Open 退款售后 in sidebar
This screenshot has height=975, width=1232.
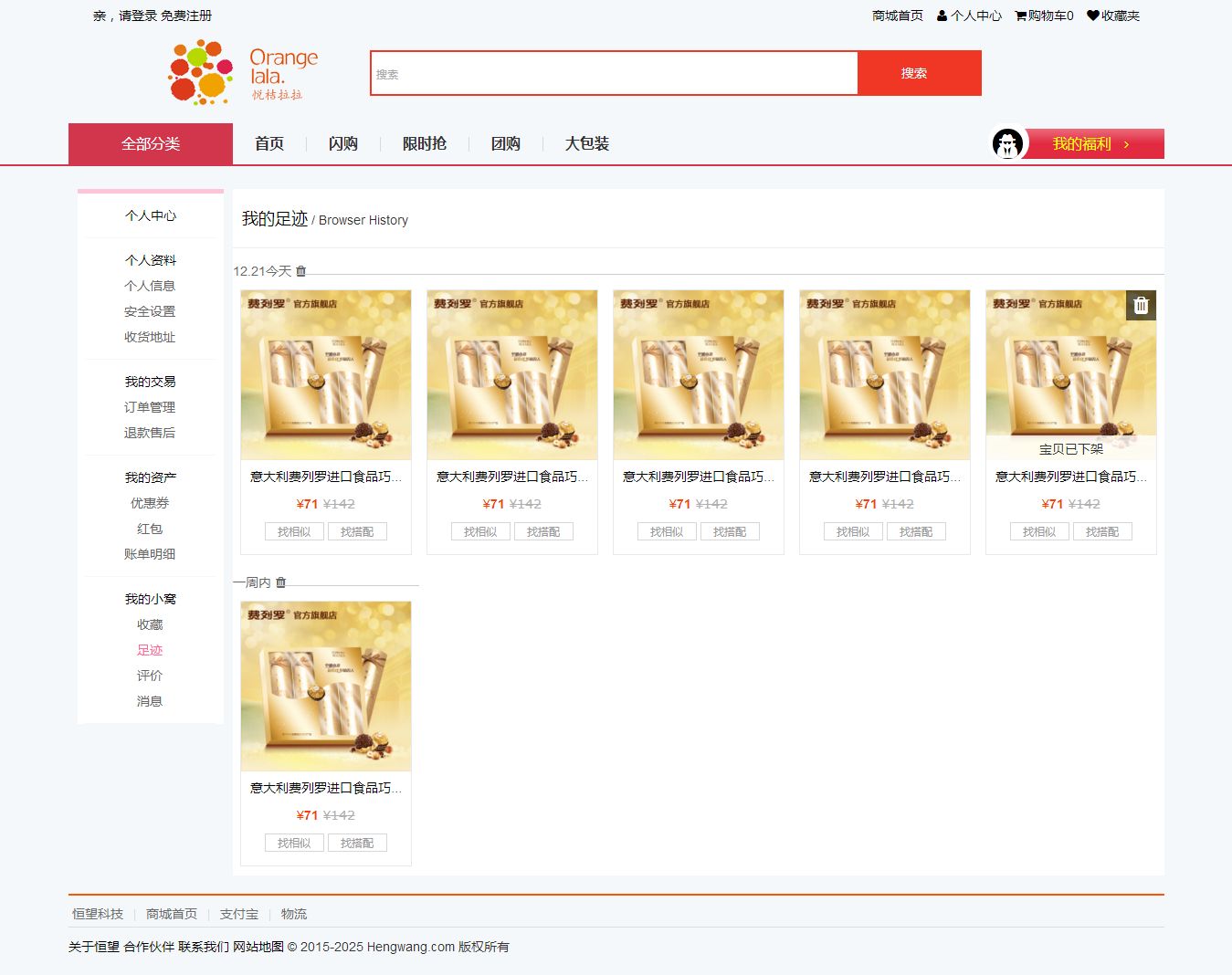[x=150, y=433]
